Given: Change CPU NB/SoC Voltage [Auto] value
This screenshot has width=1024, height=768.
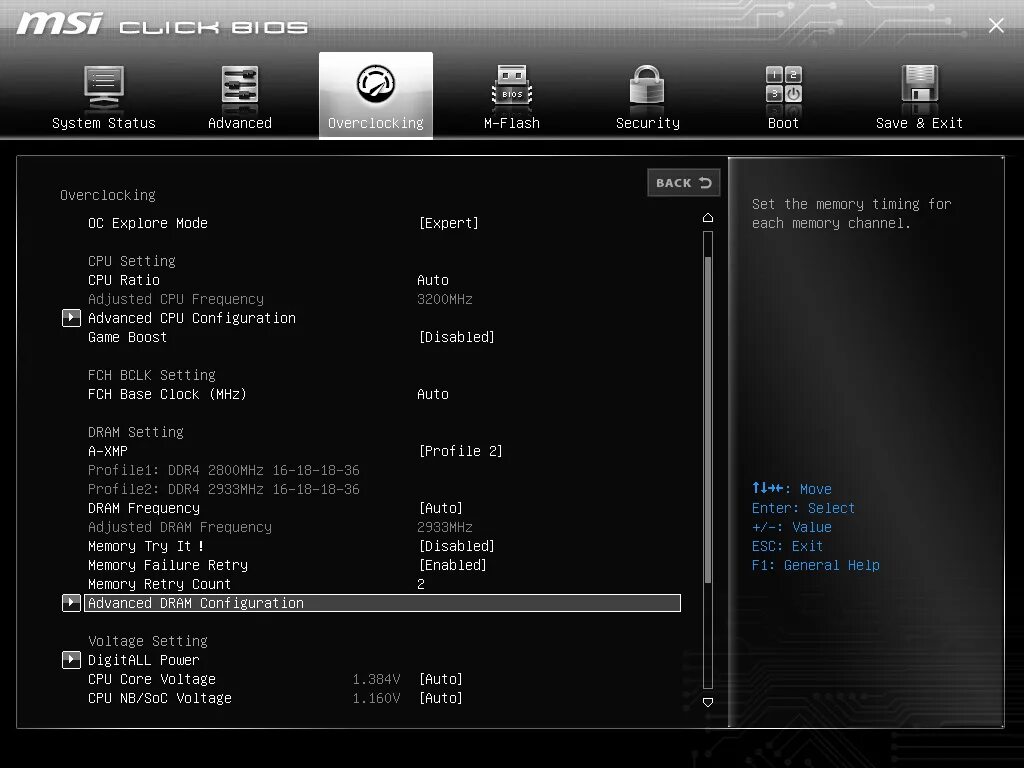Looking at the screenshot, I should [x=441, y=698].
